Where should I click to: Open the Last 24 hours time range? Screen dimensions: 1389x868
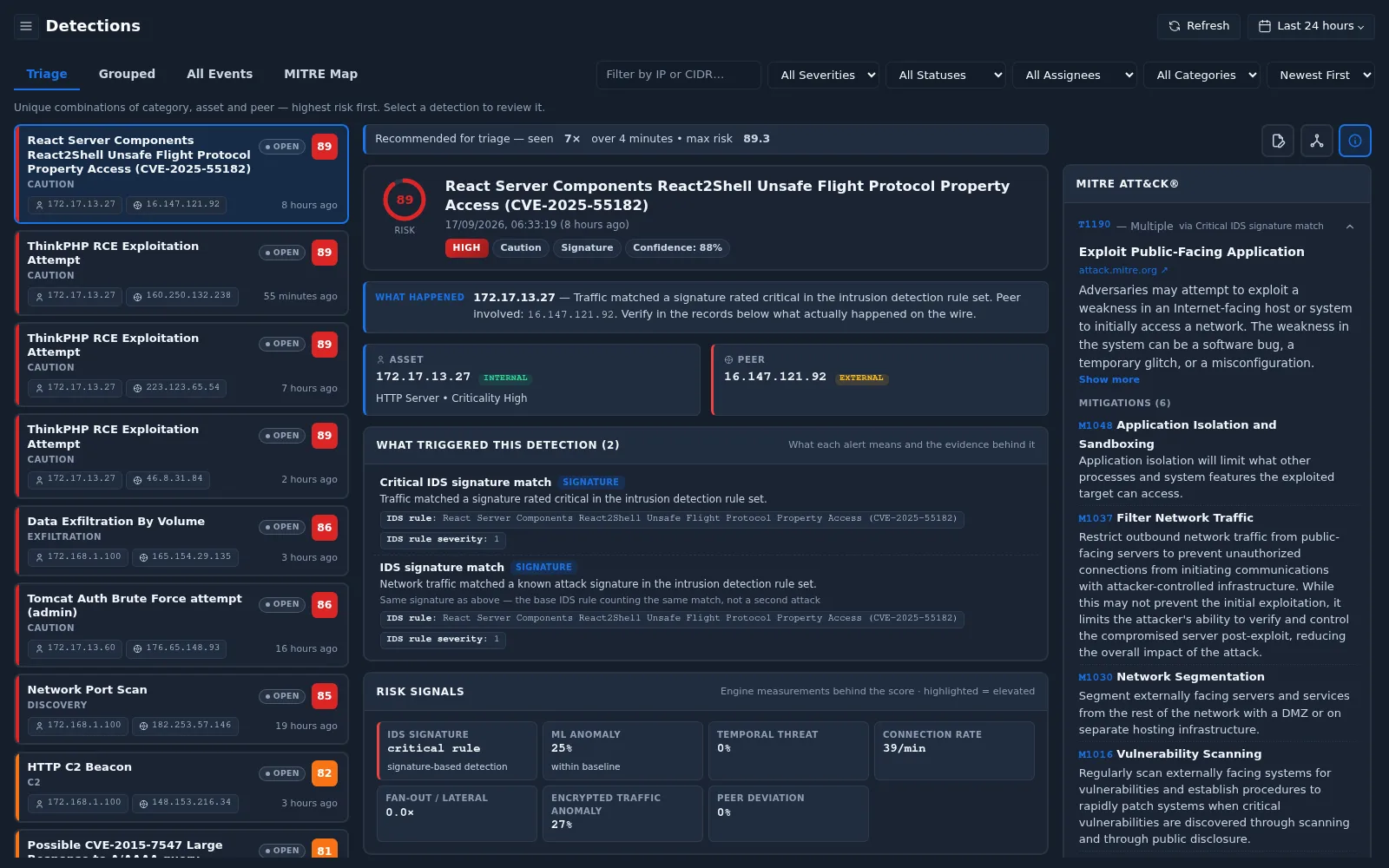pyautogui.click(x=1311, y=26)
